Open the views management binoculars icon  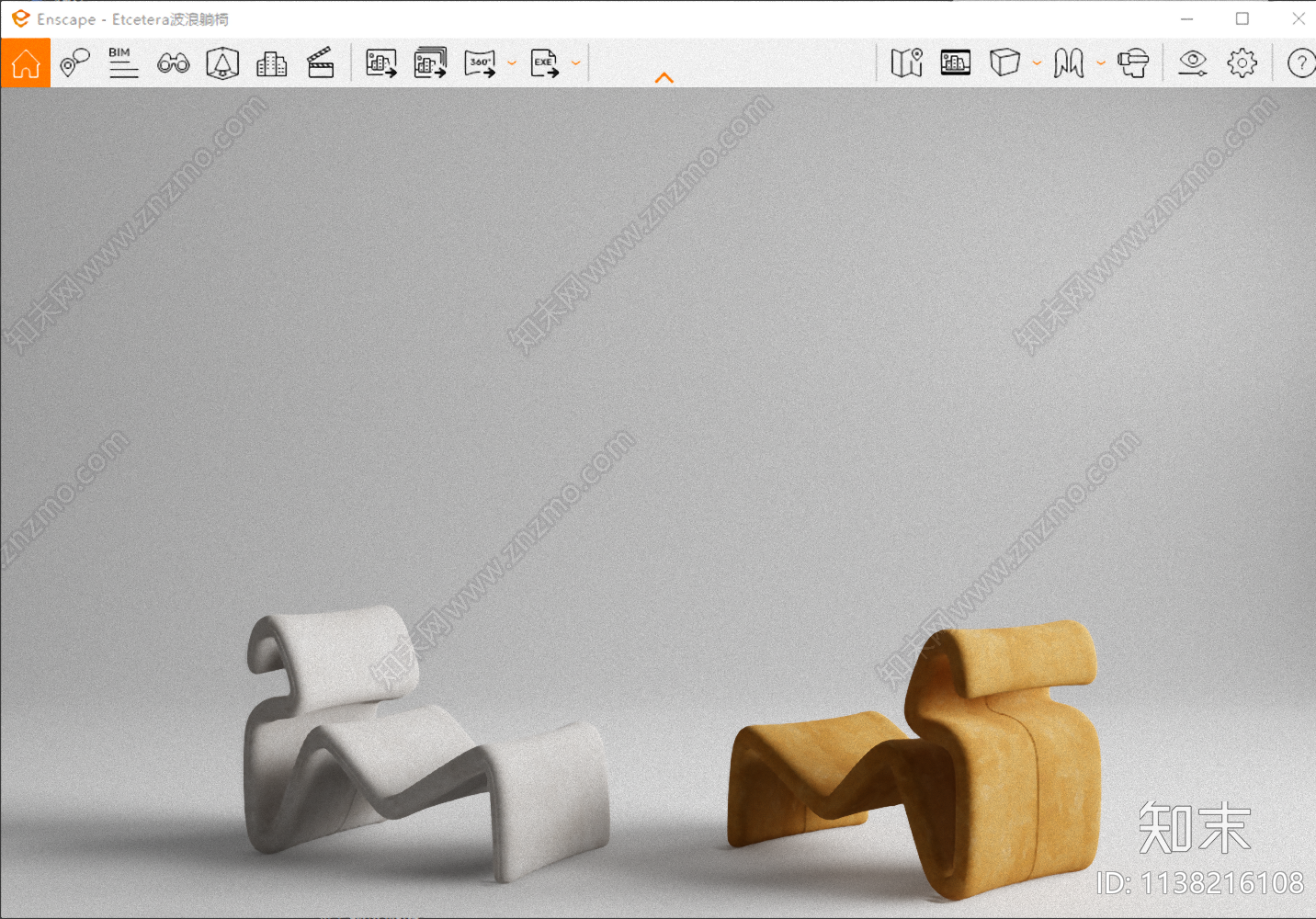pos(174,62)
